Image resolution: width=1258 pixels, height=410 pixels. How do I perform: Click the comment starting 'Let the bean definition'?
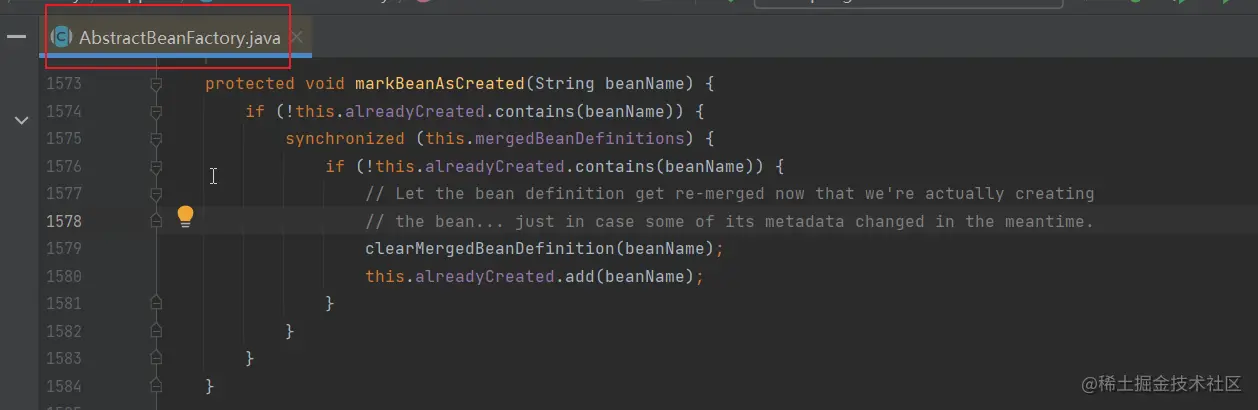click(x=730, y=193)
